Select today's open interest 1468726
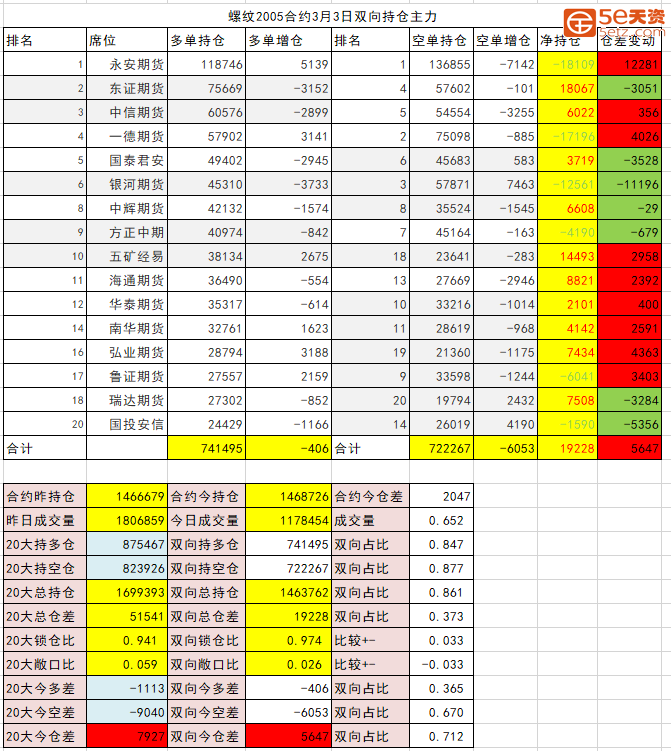The width and height of the screenshot is (671, 751). [288, 496]
